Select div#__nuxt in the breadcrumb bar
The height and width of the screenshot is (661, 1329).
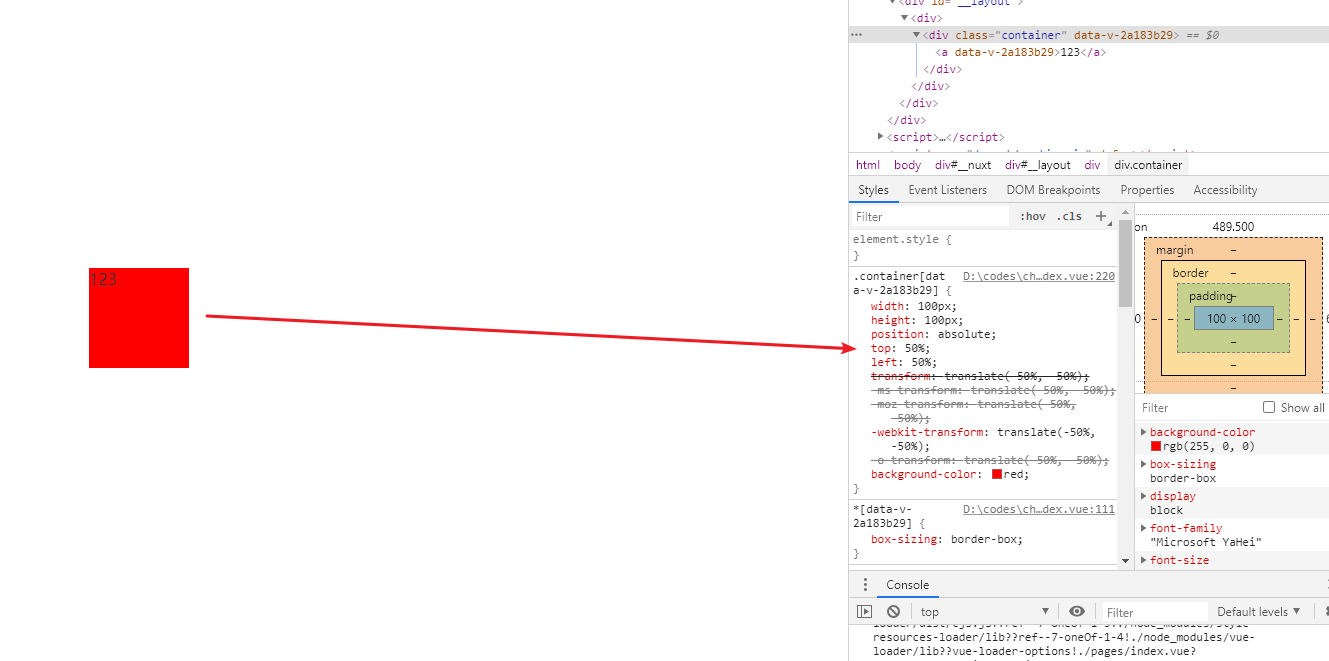(963, 165)
